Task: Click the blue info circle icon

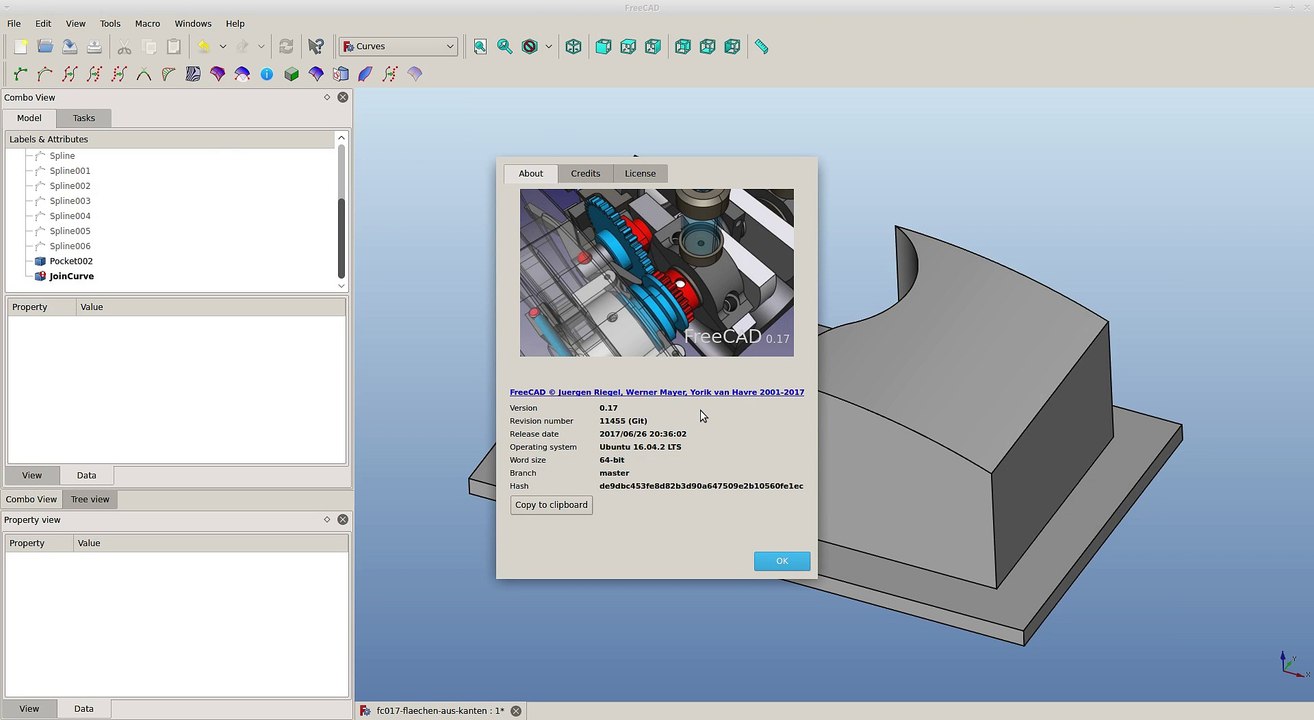Action: click(267, 74)
